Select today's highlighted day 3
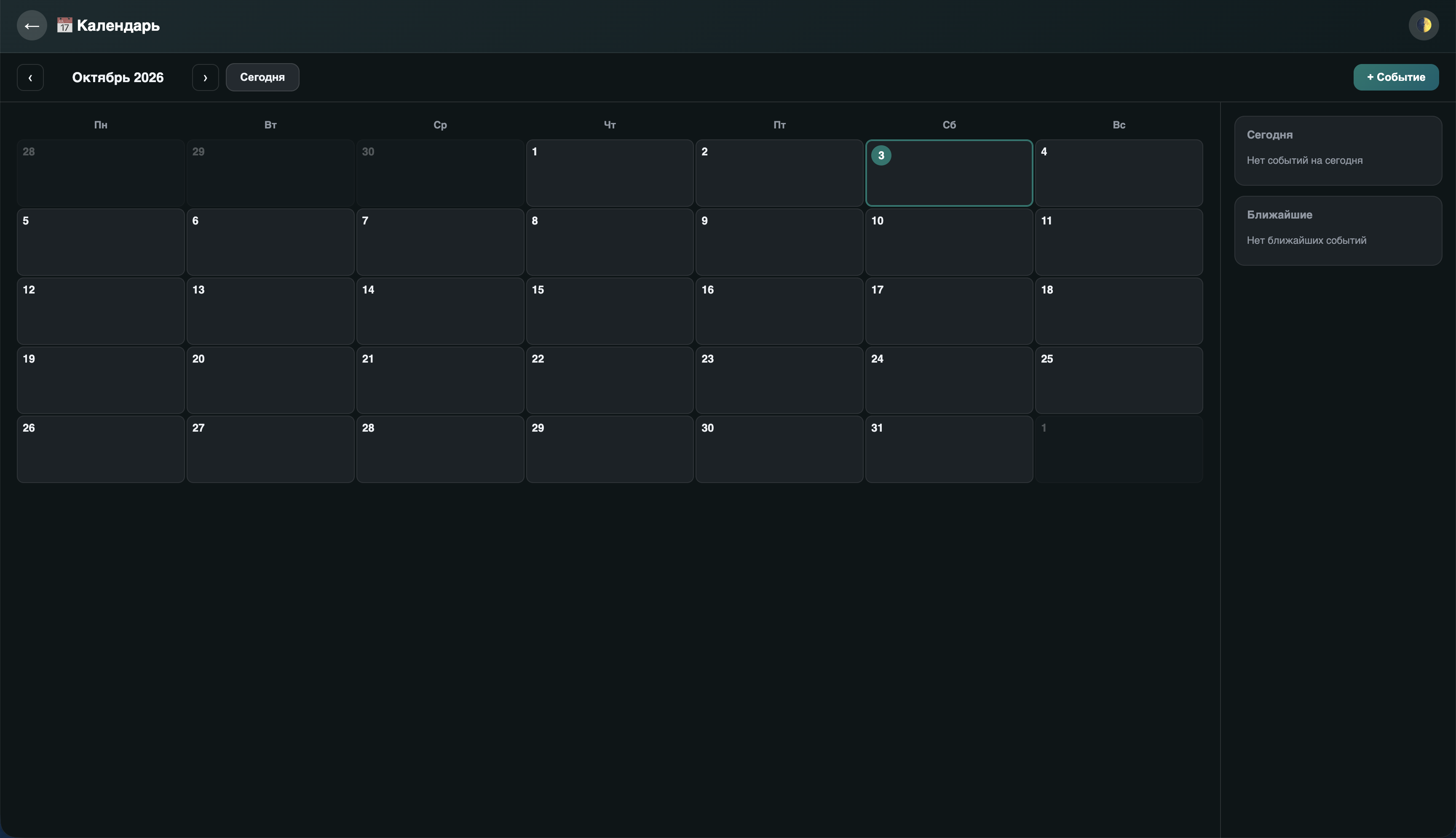Screen dimensions: 1456x838 pos(949,173)
